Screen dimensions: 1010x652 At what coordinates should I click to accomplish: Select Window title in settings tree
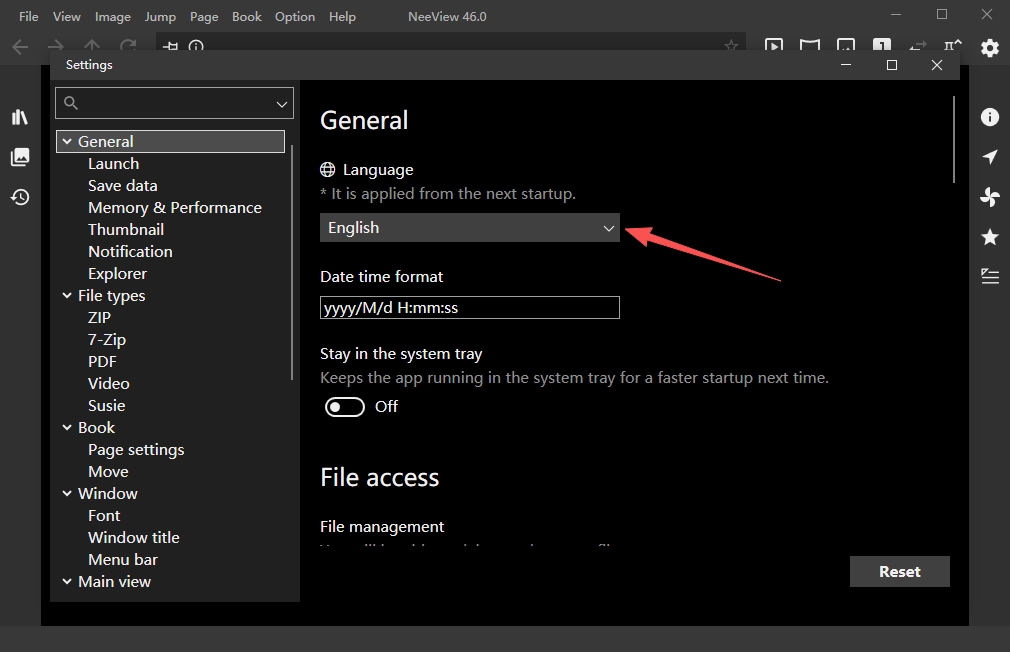pyautogui.click(x=133, y=537)
